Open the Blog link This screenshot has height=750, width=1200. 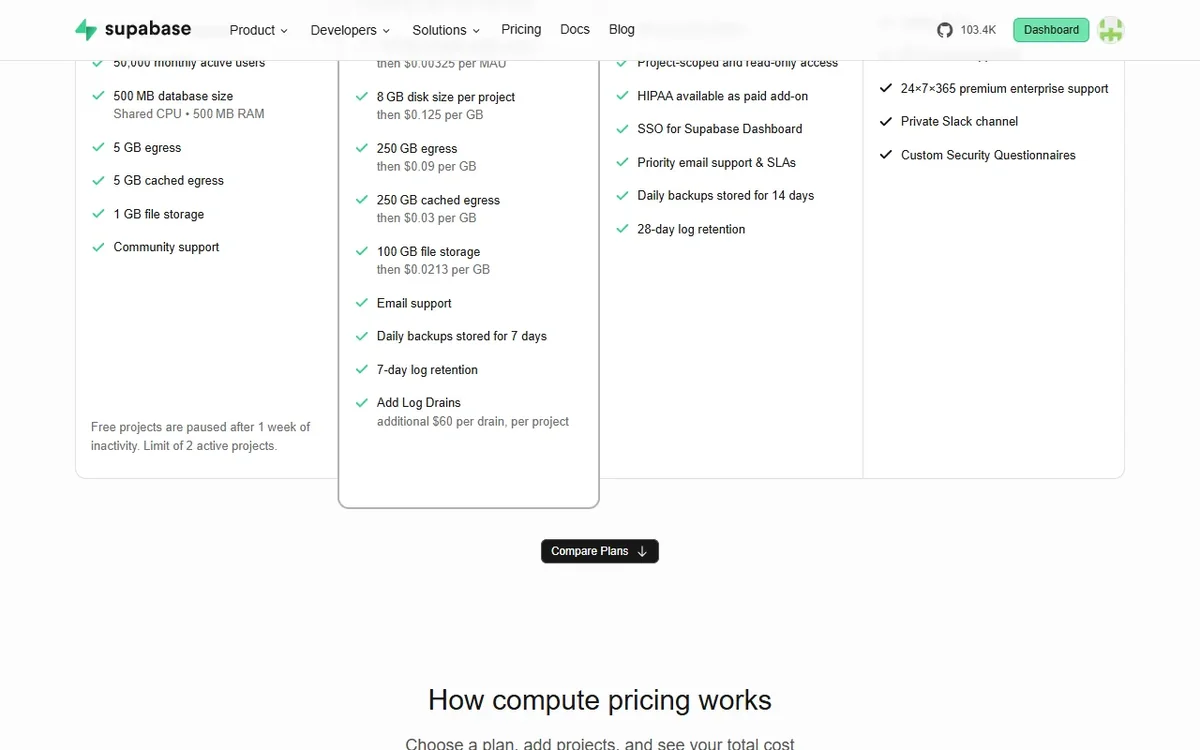(622, 29)
